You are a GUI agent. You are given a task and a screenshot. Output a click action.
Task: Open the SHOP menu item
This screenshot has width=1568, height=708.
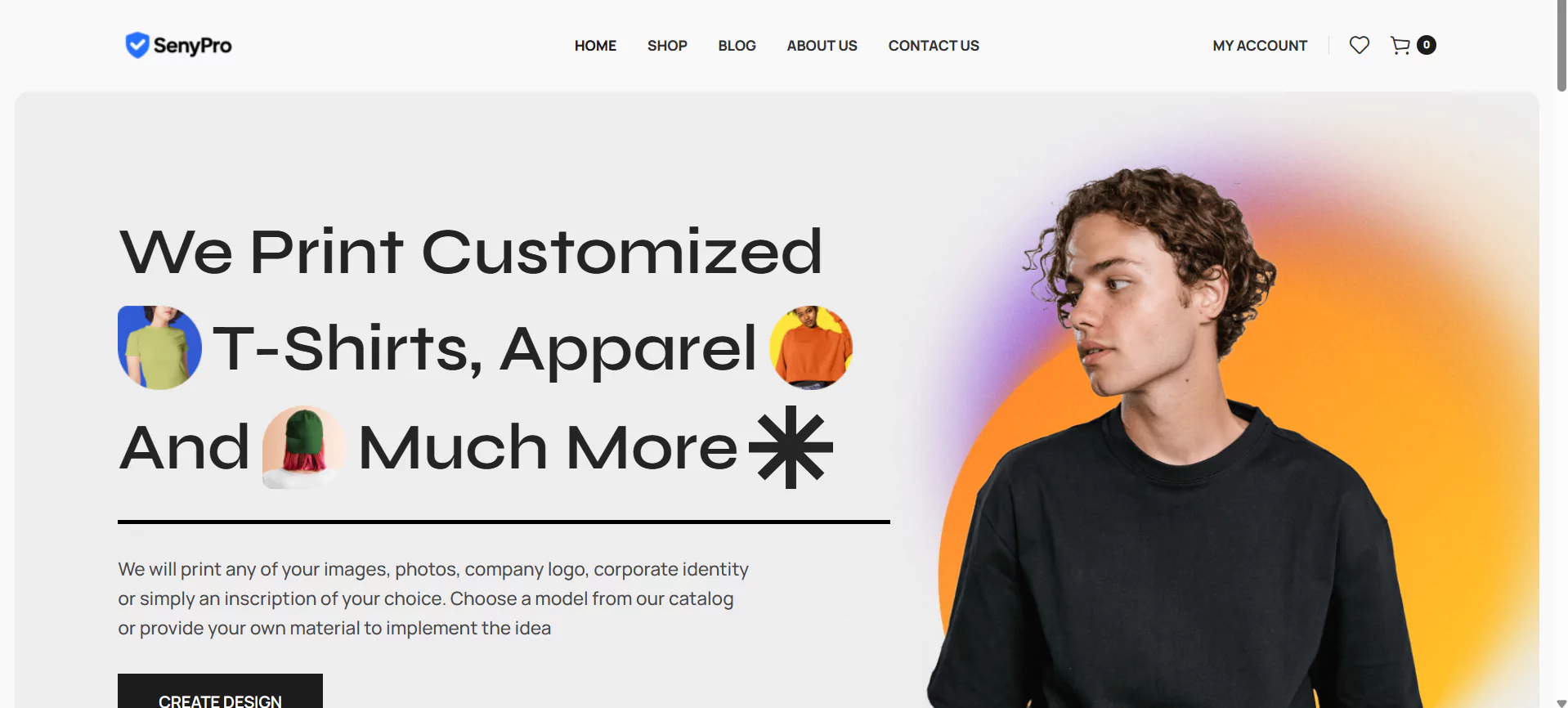pos(667,46)
